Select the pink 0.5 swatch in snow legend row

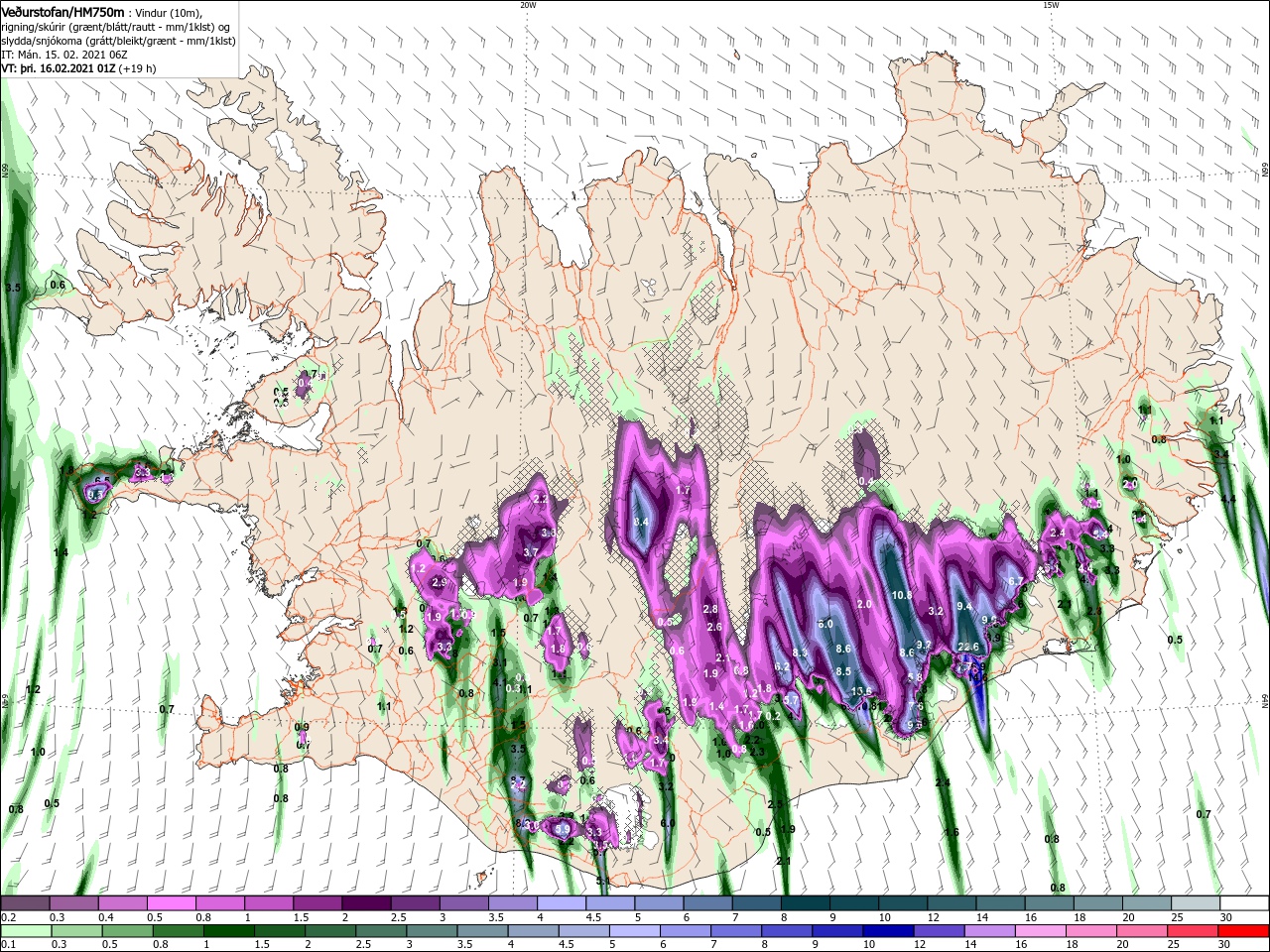click(x=171, y=903)
